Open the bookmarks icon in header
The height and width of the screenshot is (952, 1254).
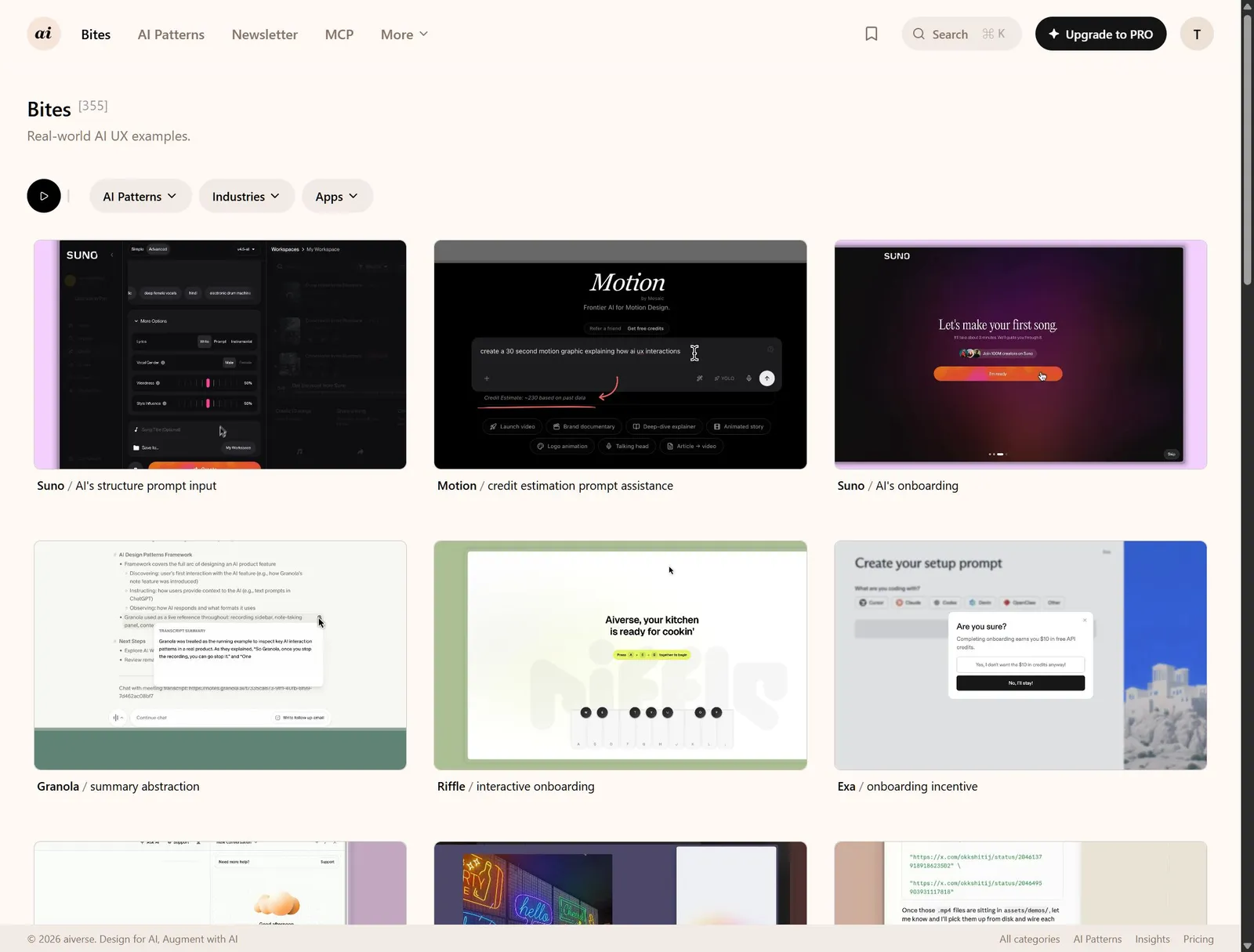pos(871,34)
